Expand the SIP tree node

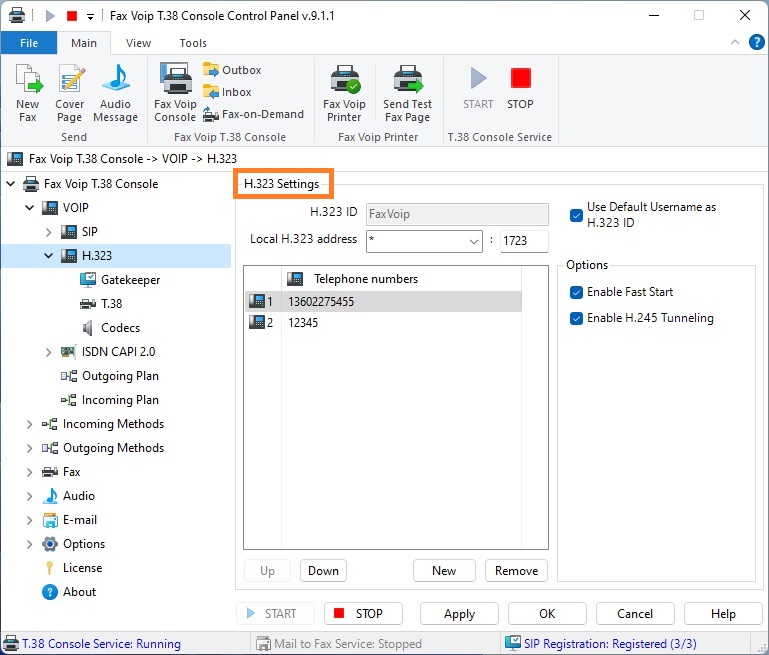(48, 232)
